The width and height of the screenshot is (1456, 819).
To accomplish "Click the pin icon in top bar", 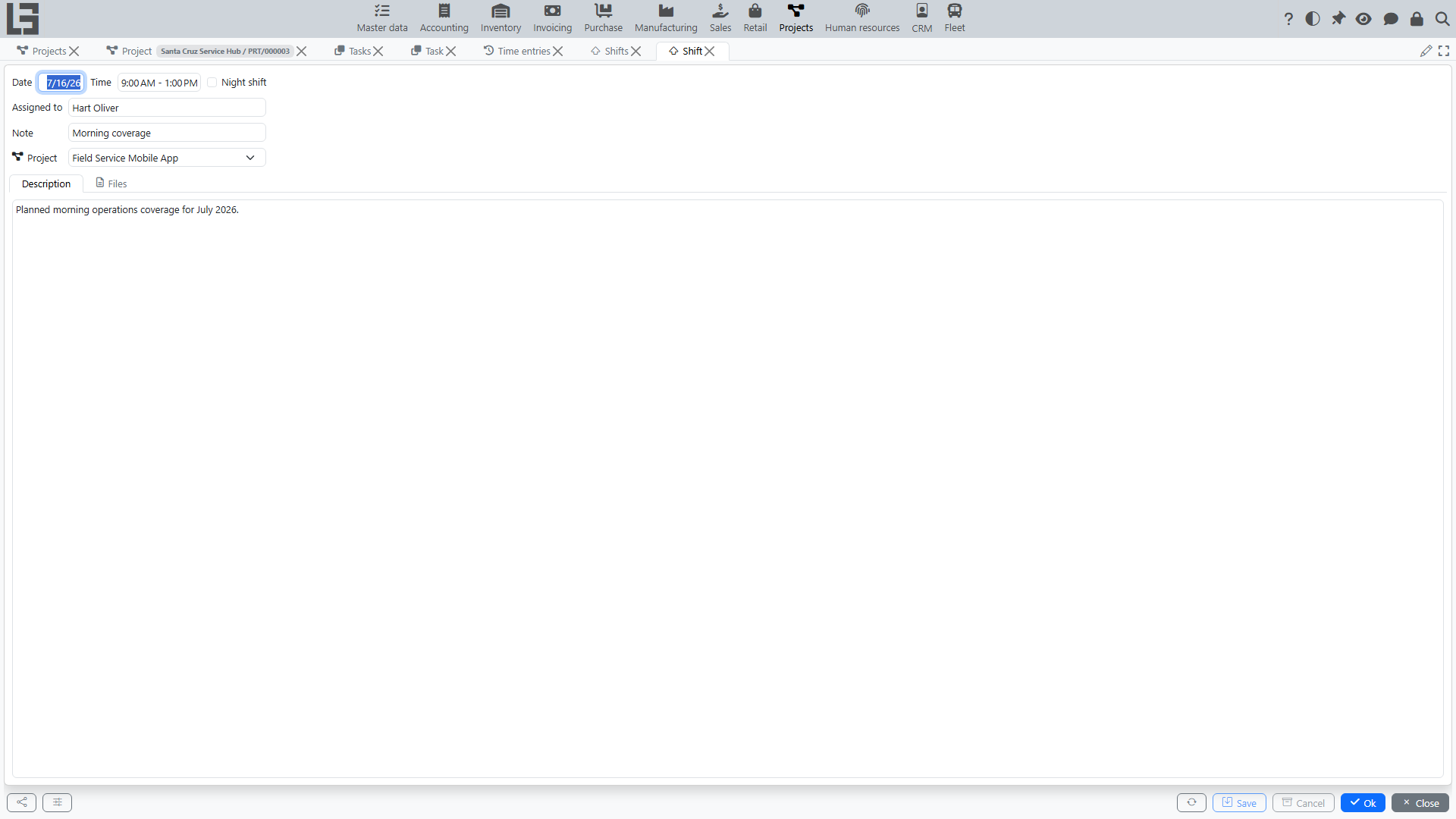I will [1338, 19].
